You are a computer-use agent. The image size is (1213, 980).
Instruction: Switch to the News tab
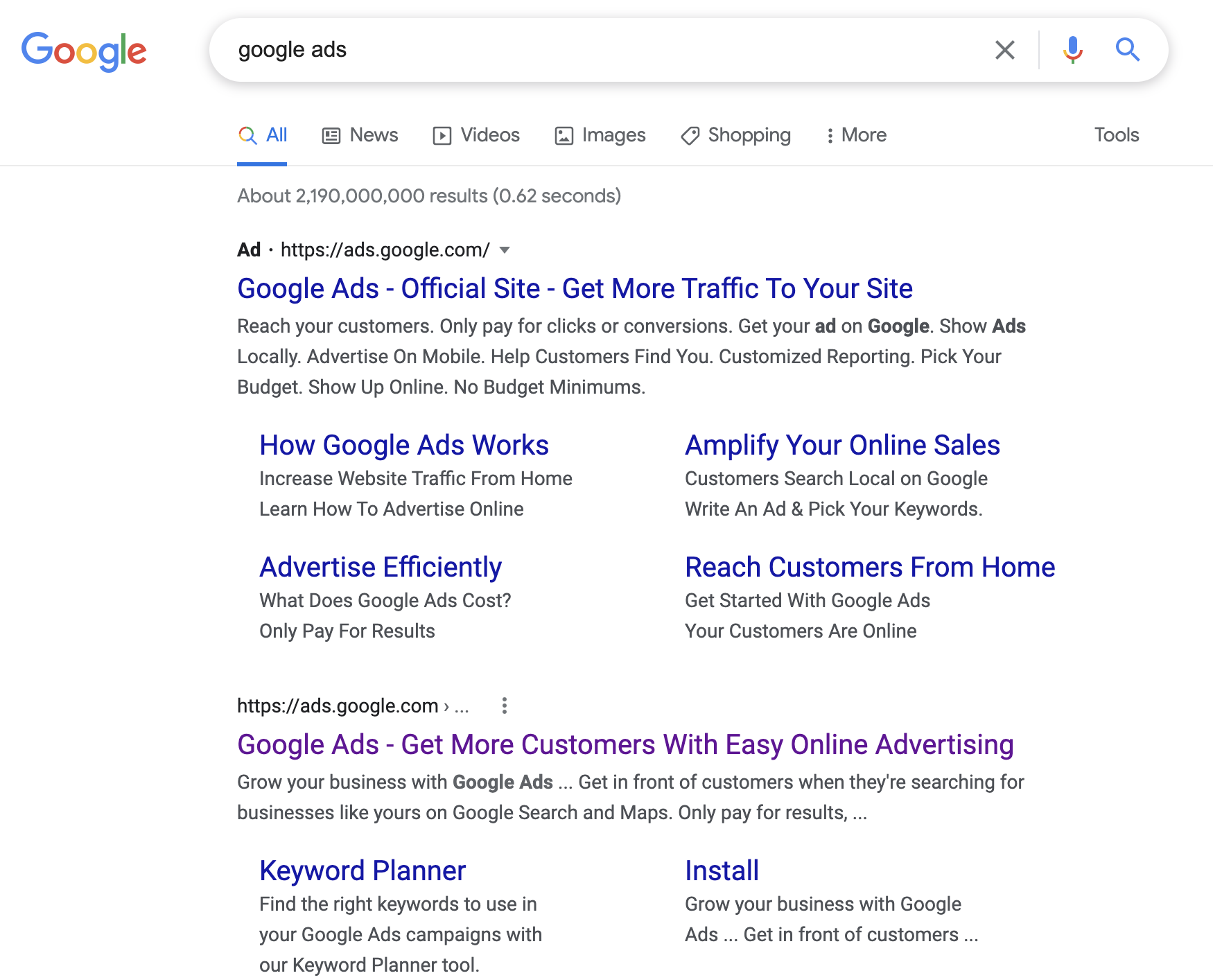[x=360, y=135]
